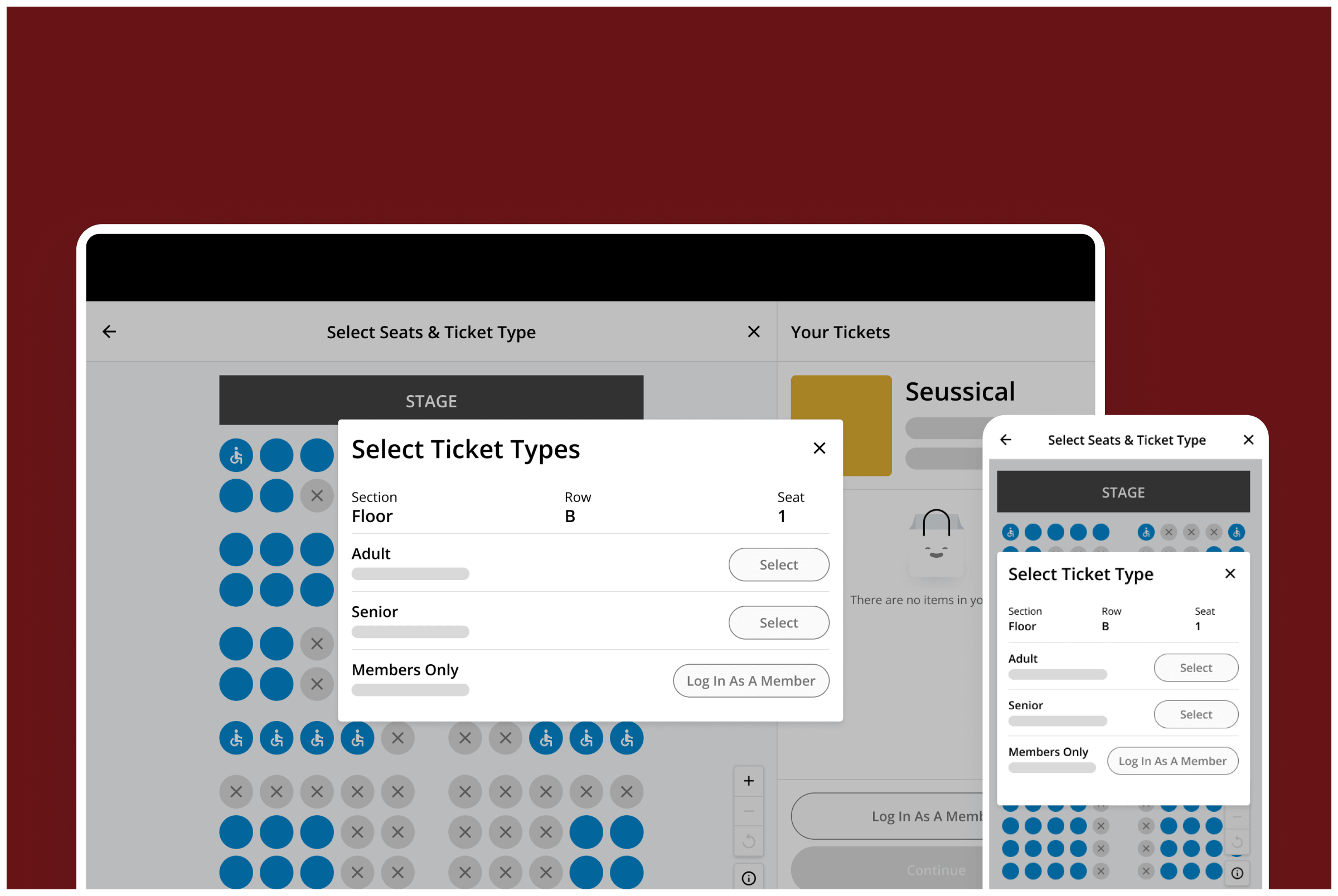This screenshot has height=896, width=1338.
Task: Close the Select Ticket Types dialog
Action: pos(819,448)
